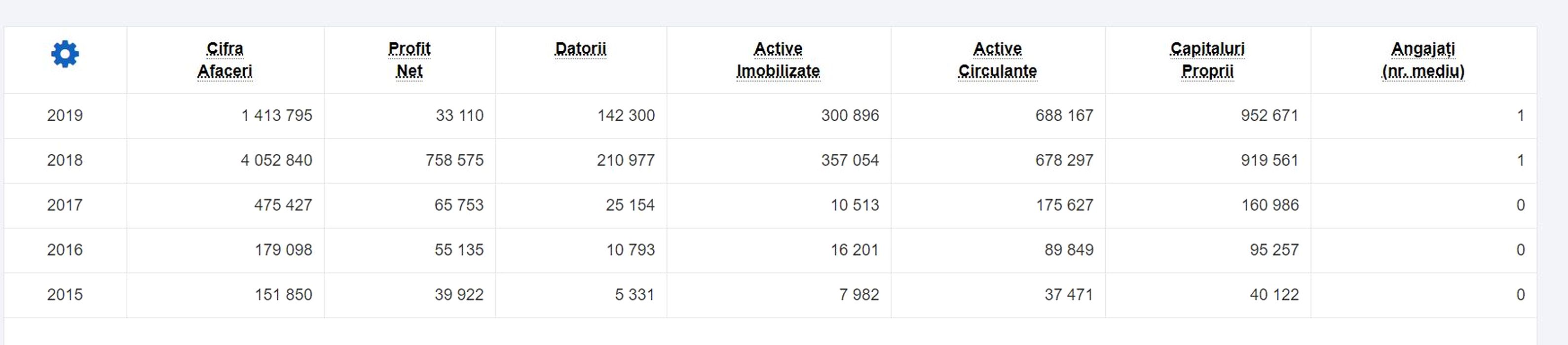Click the Cifra Afaceri column header
Image resolution: width=1568 pixels, height=345 pixels.
[224, 60]
